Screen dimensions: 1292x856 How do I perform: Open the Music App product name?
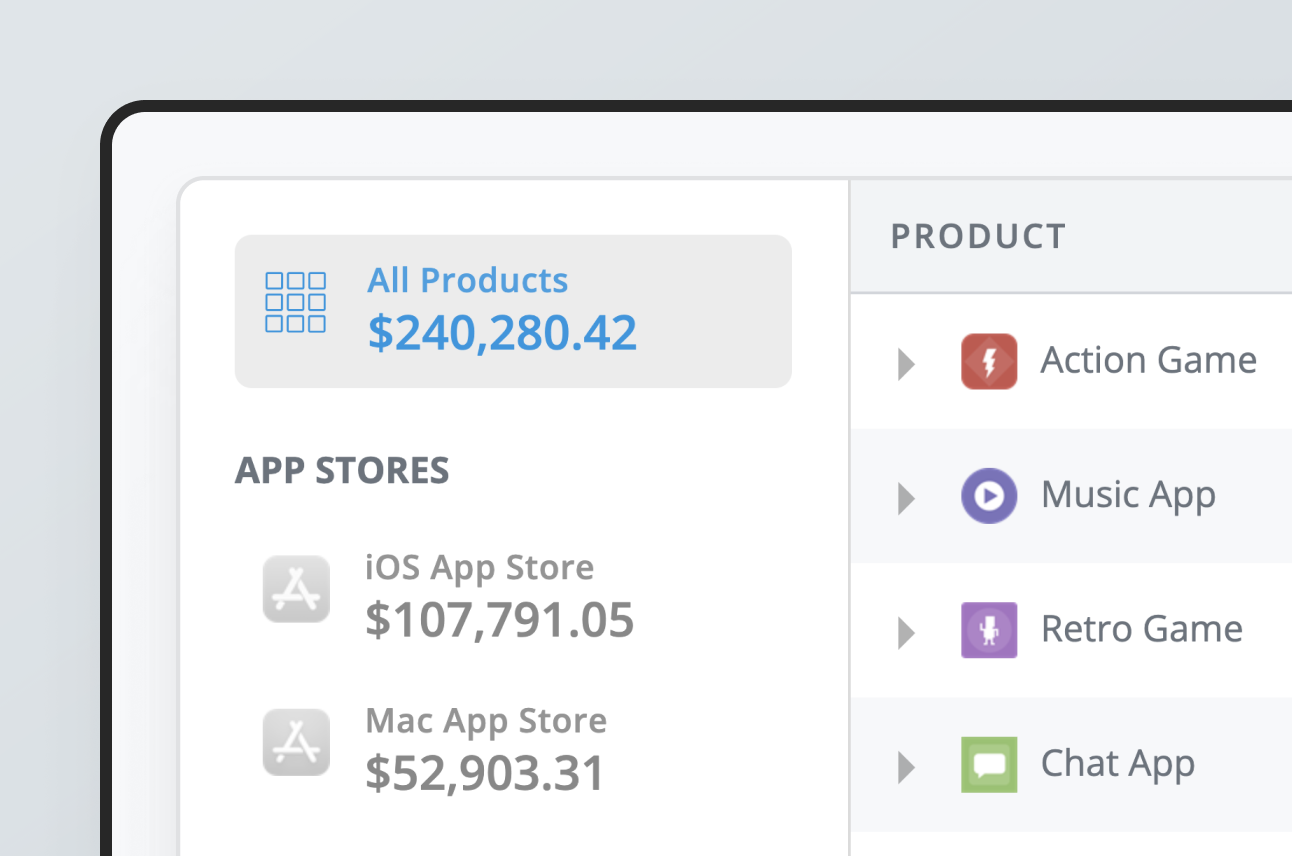1128,495
